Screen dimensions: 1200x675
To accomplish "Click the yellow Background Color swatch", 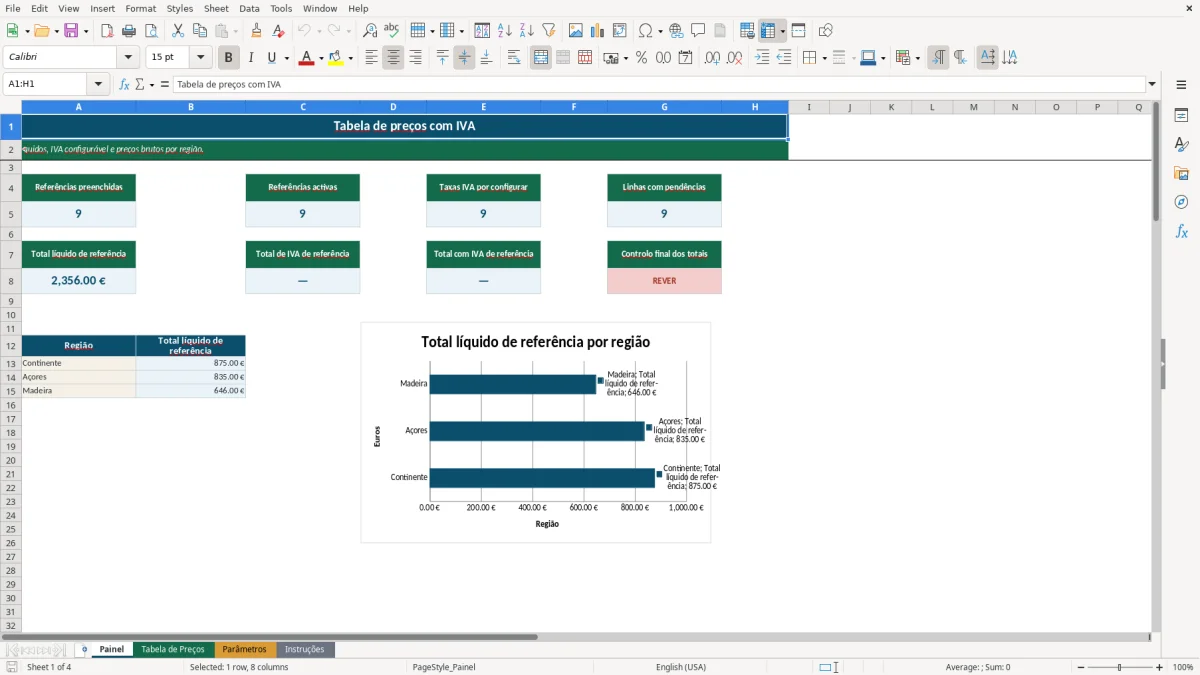I will 337,58.
